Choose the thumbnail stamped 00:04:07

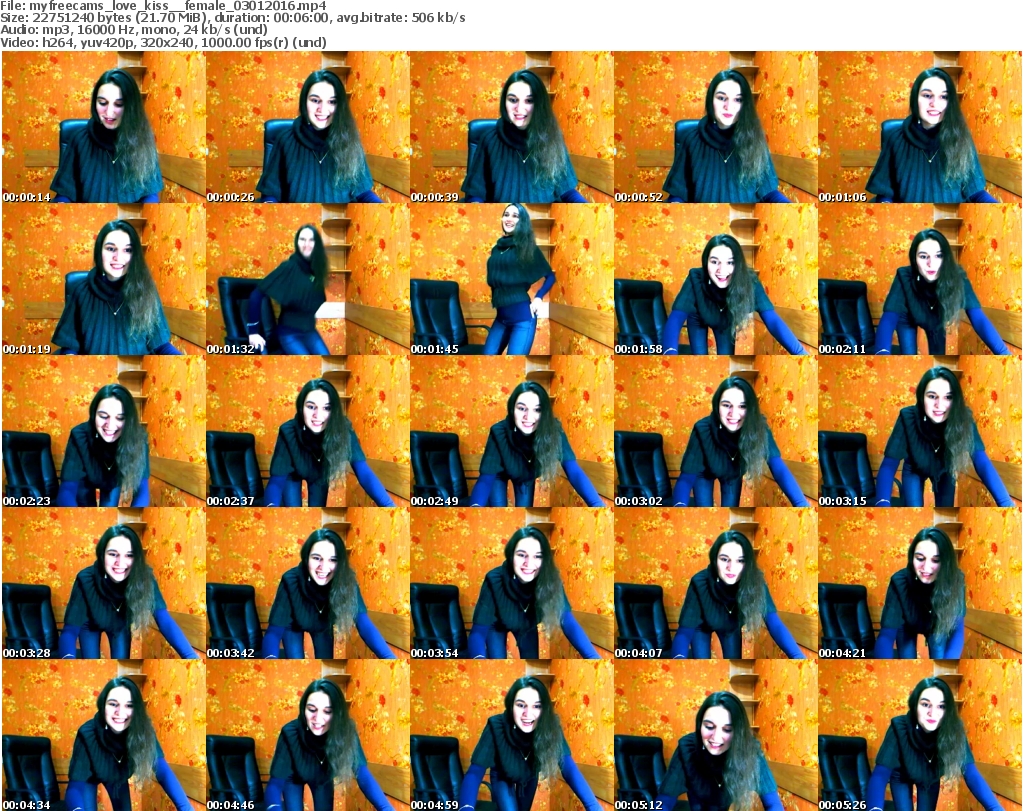[x=715, y=583]
